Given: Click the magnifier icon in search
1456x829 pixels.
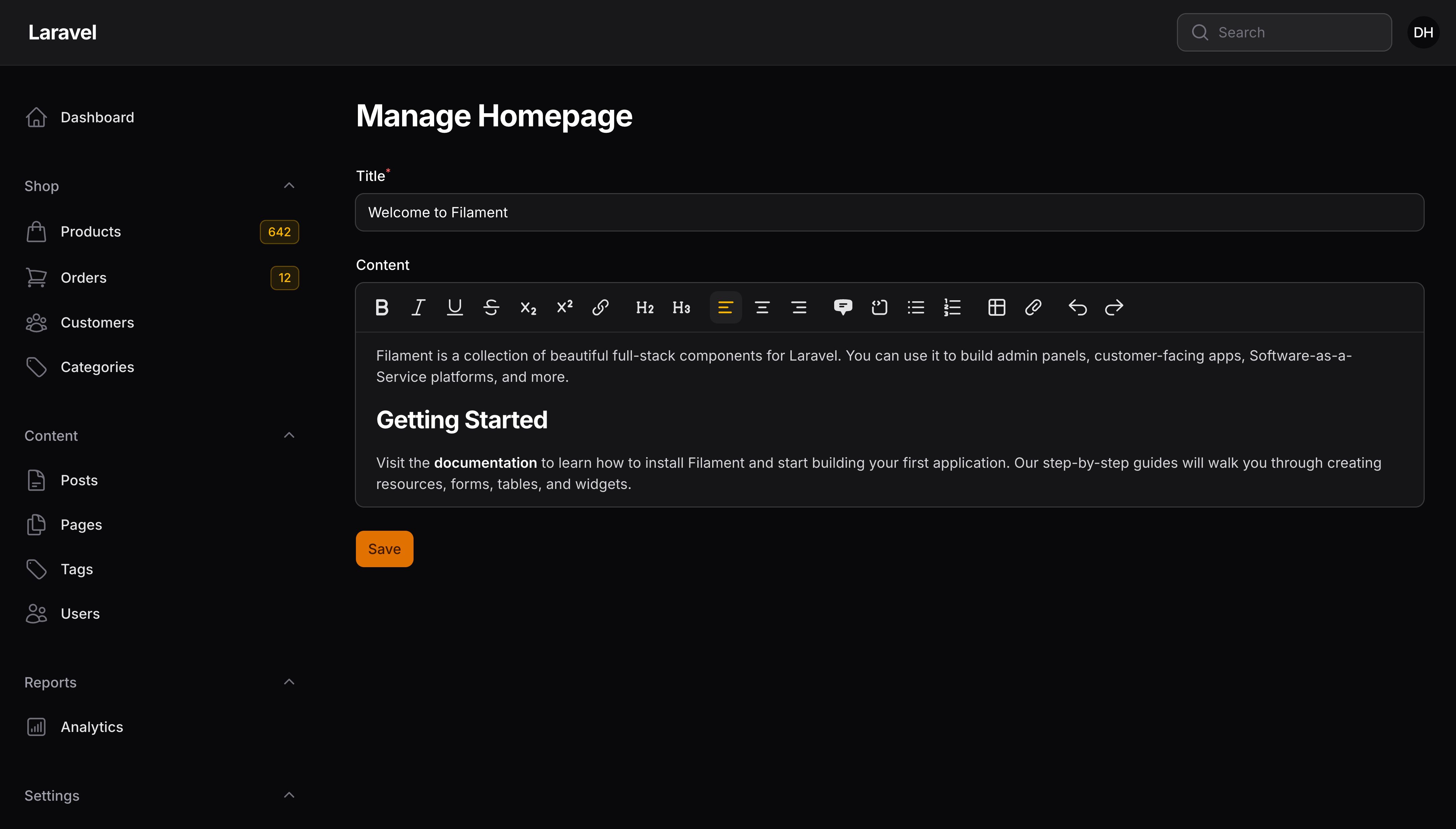Looking at the screenshot, I should pos(1200,32).
